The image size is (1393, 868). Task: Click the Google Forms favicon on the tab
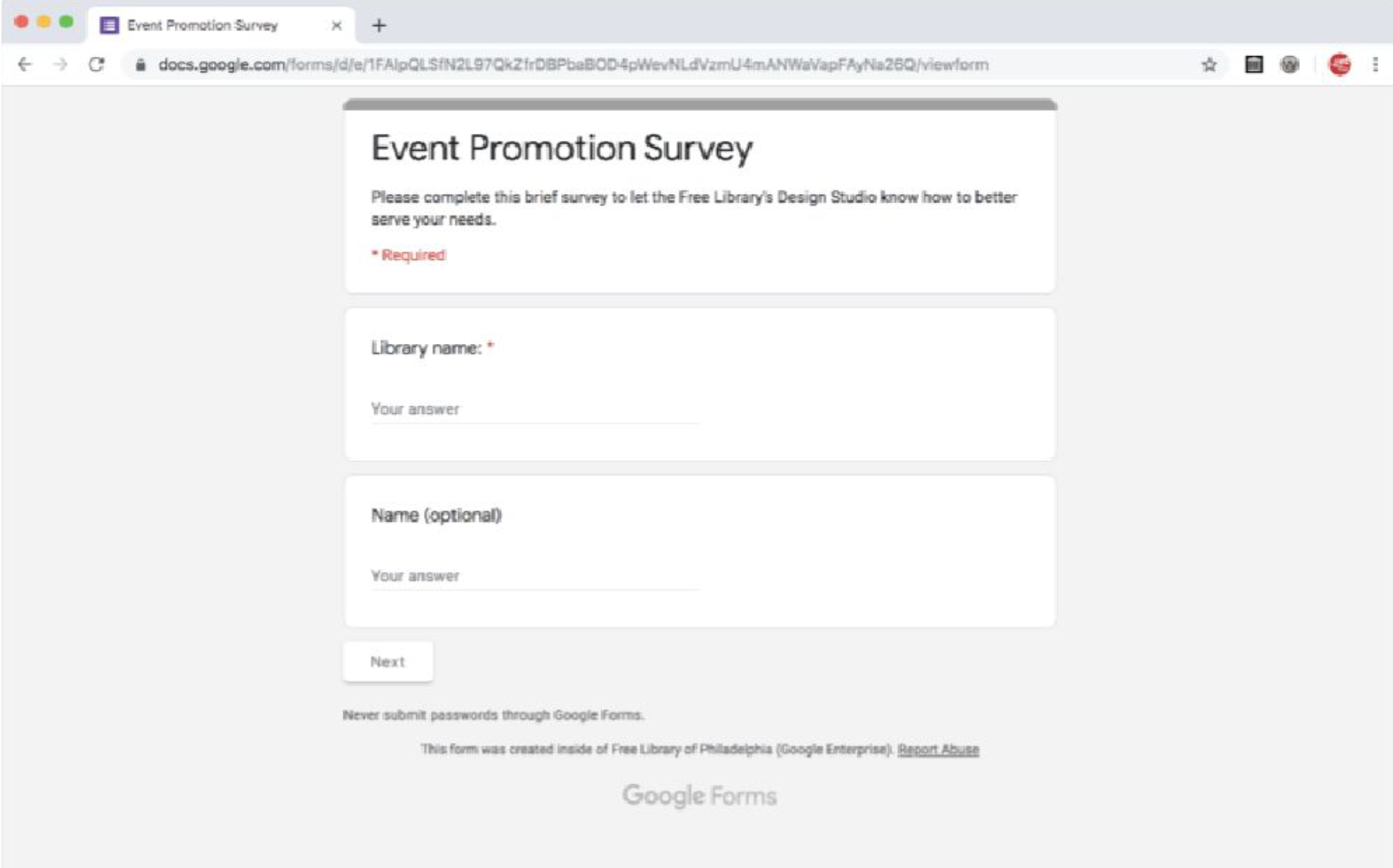109,25
